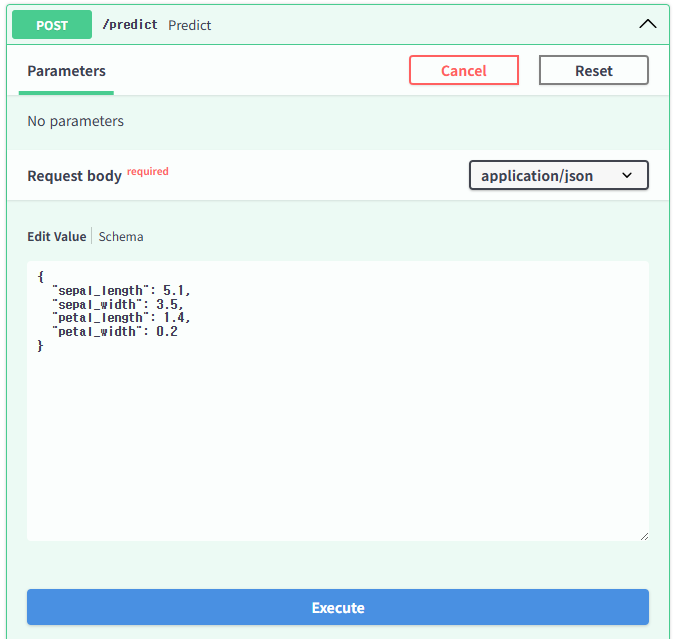Select the Parameters tab
The image size is (674, 639).
click(x=66, y=71)
